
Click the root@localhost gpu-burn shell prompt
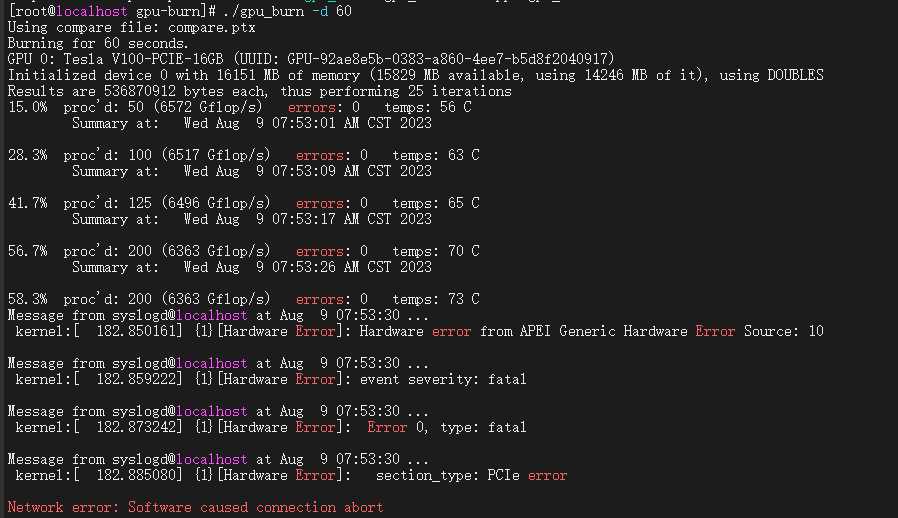click(109, 11)
